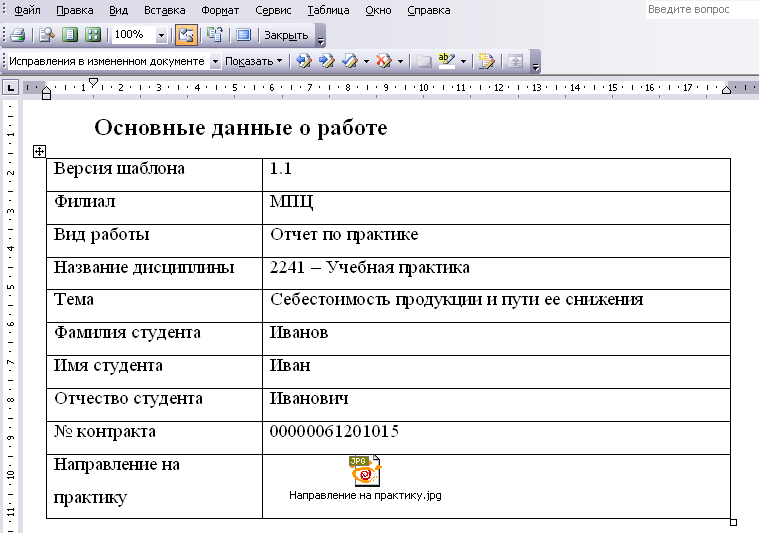Open the Вид menu

[x=118, y=10]
